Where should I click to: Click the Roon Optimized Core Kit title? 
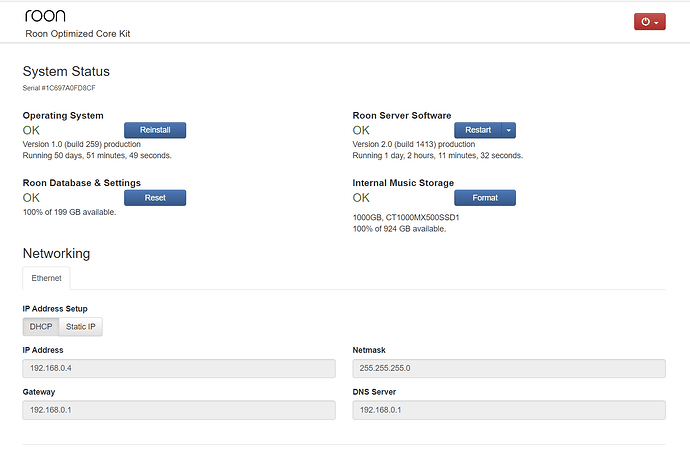click(x=78, y=34)
